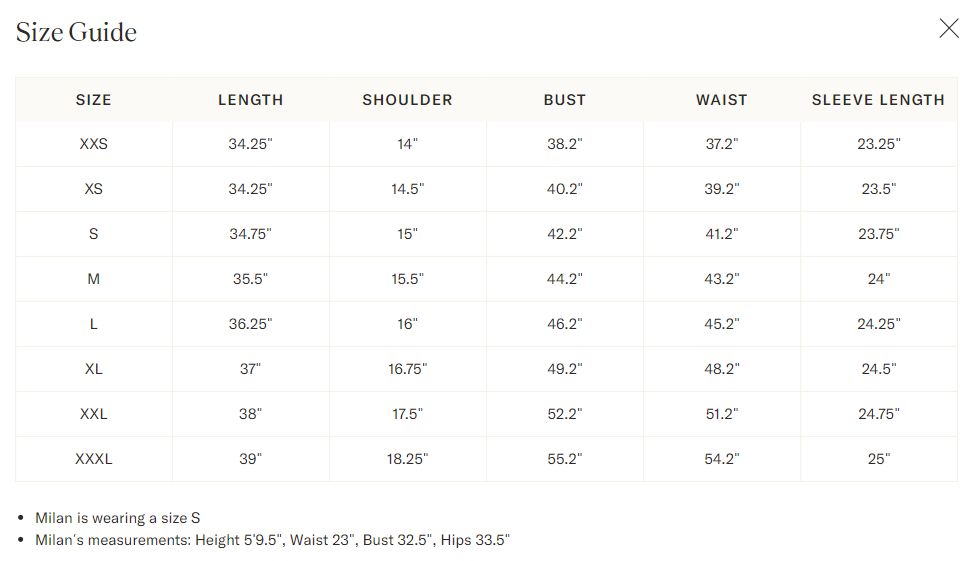This screenshot has height=561, width=972.
Task: Click the 'Milan is wearing a size S' note
Action: click(x=118, y=518)
